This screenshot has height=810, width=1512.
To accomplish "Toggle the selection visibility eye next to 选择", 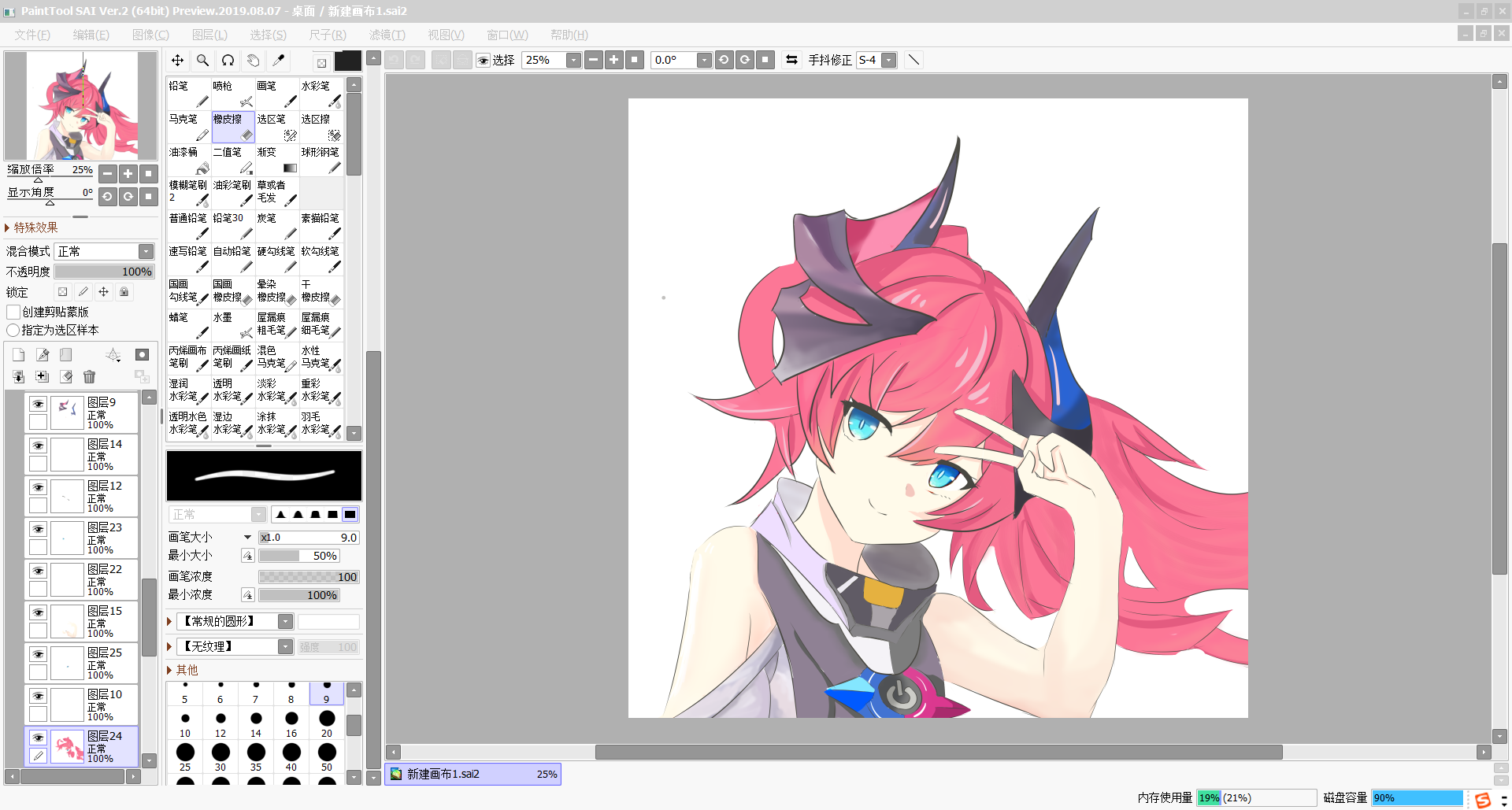I will (x=484, y=60).
